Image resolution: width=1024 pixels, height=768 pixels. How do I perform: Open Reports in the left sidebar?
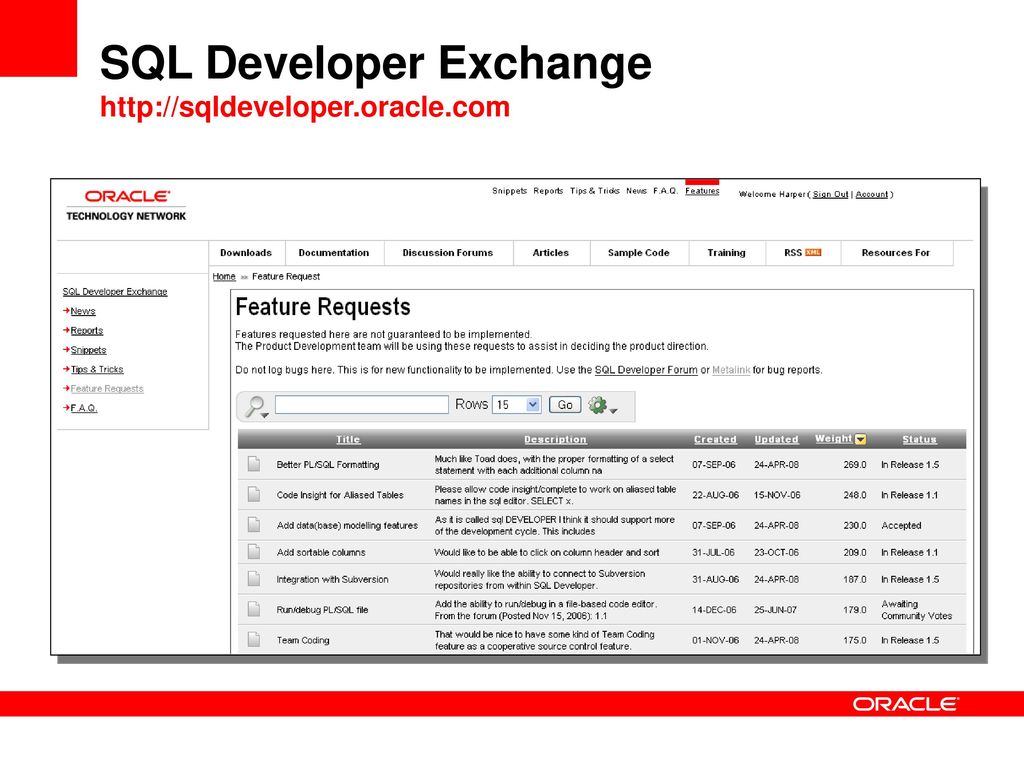pos(87,330)
